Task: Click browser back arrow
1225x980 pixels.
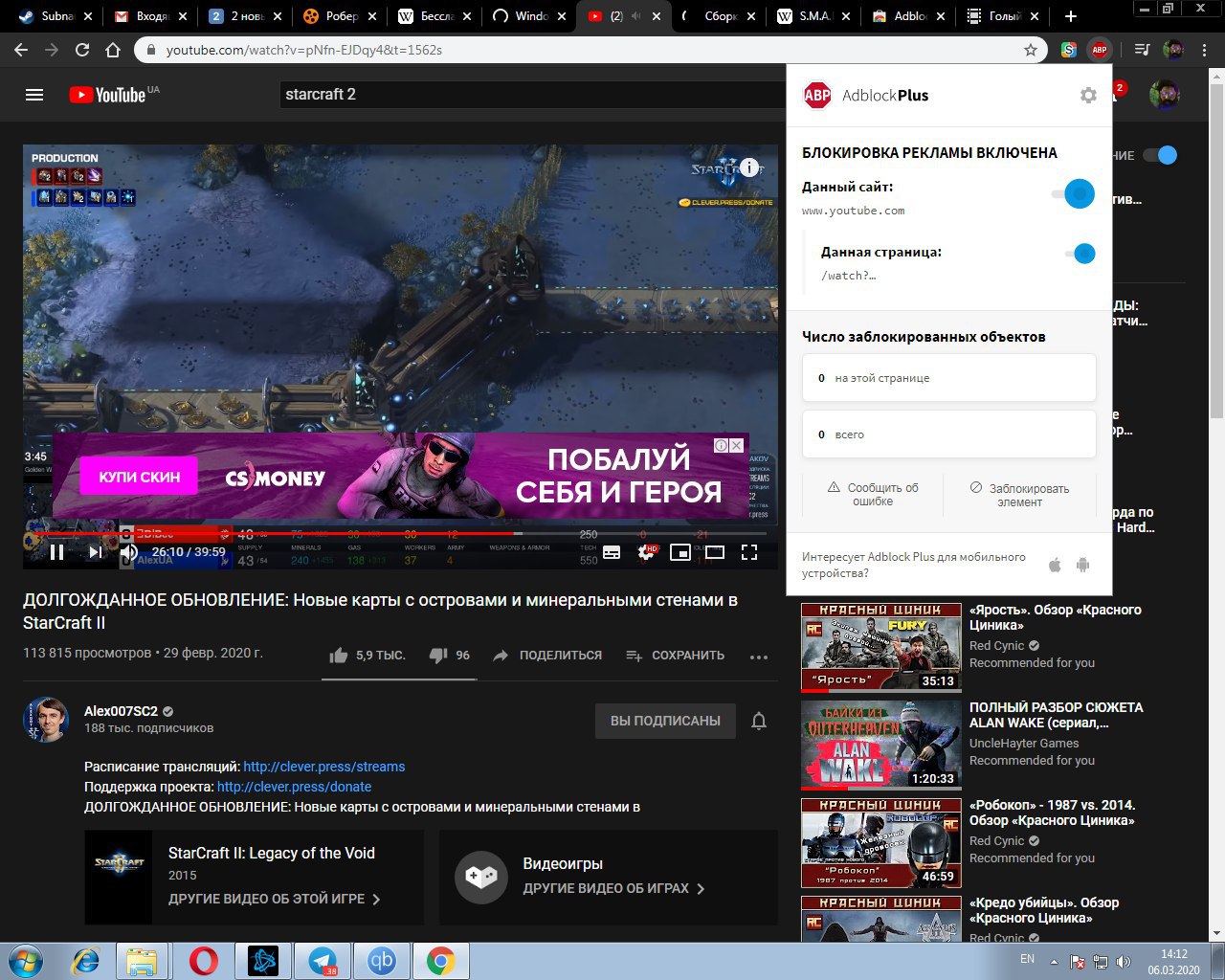Action: tap(21, 50)
